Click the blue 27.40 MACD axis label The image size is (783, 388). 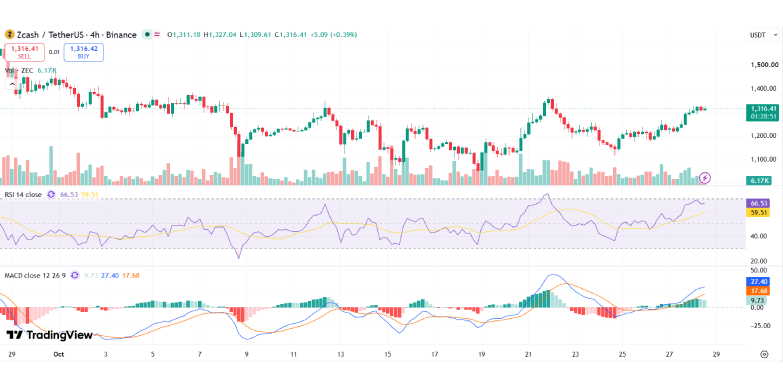757,282
